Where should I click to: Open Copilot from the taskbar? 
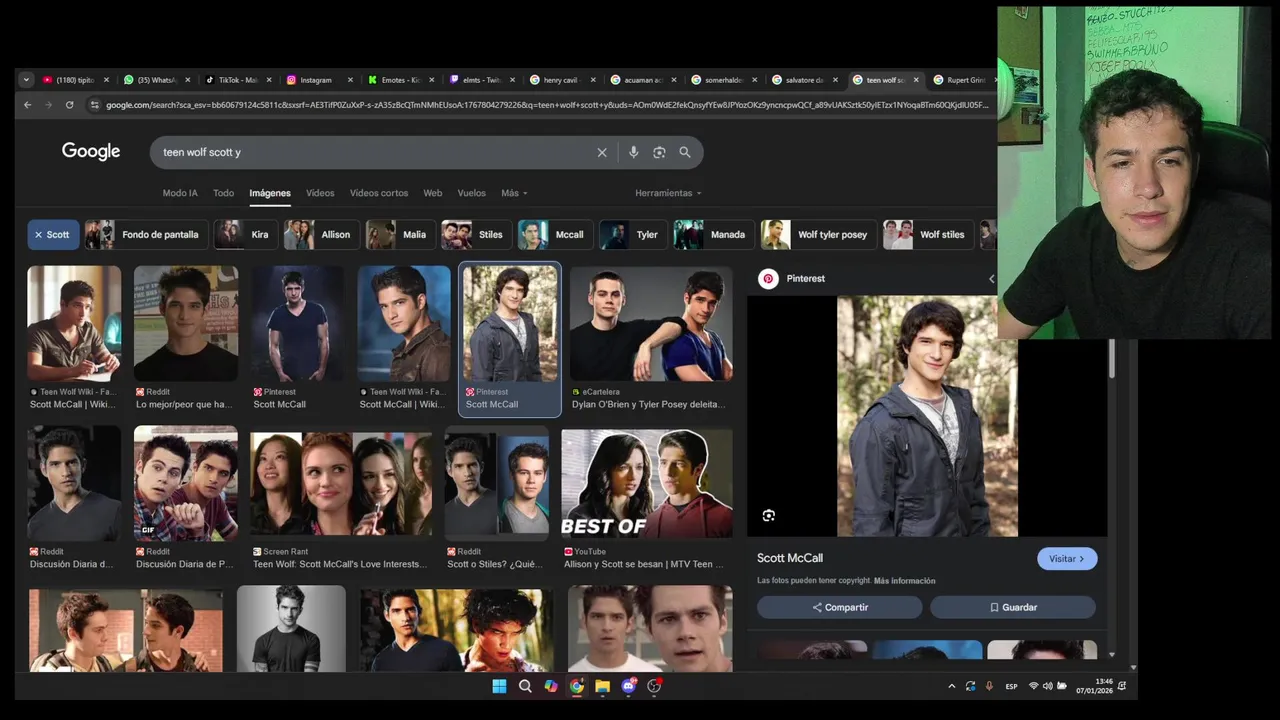click(x=551, y=686)
